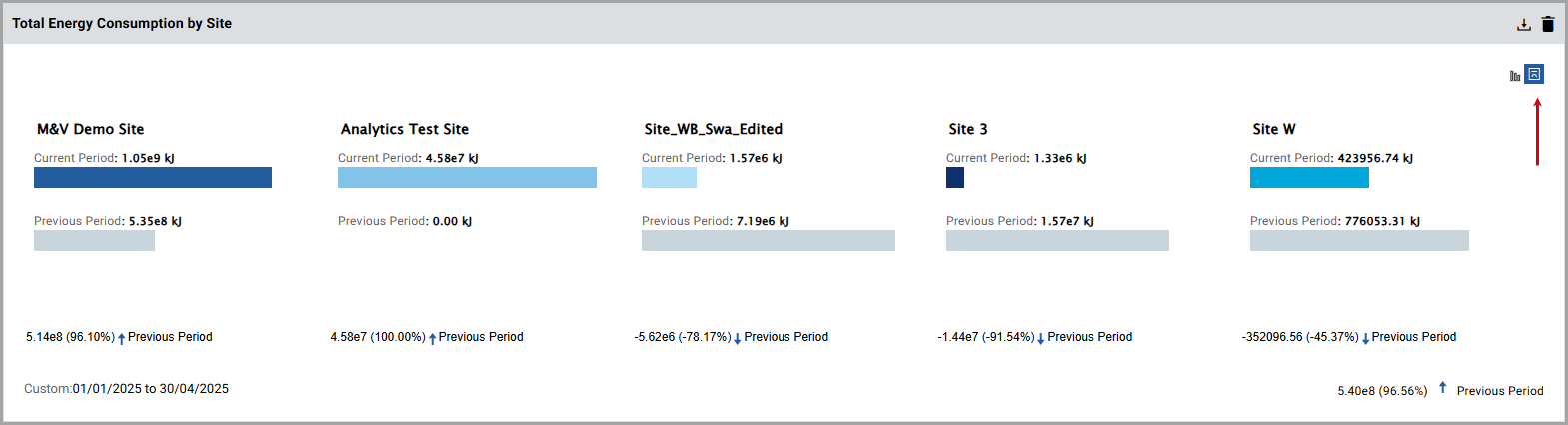This screenshot has height=425, width=1568.
Task: Select the M&V Demo Site title
Action: tap(90, 129)
